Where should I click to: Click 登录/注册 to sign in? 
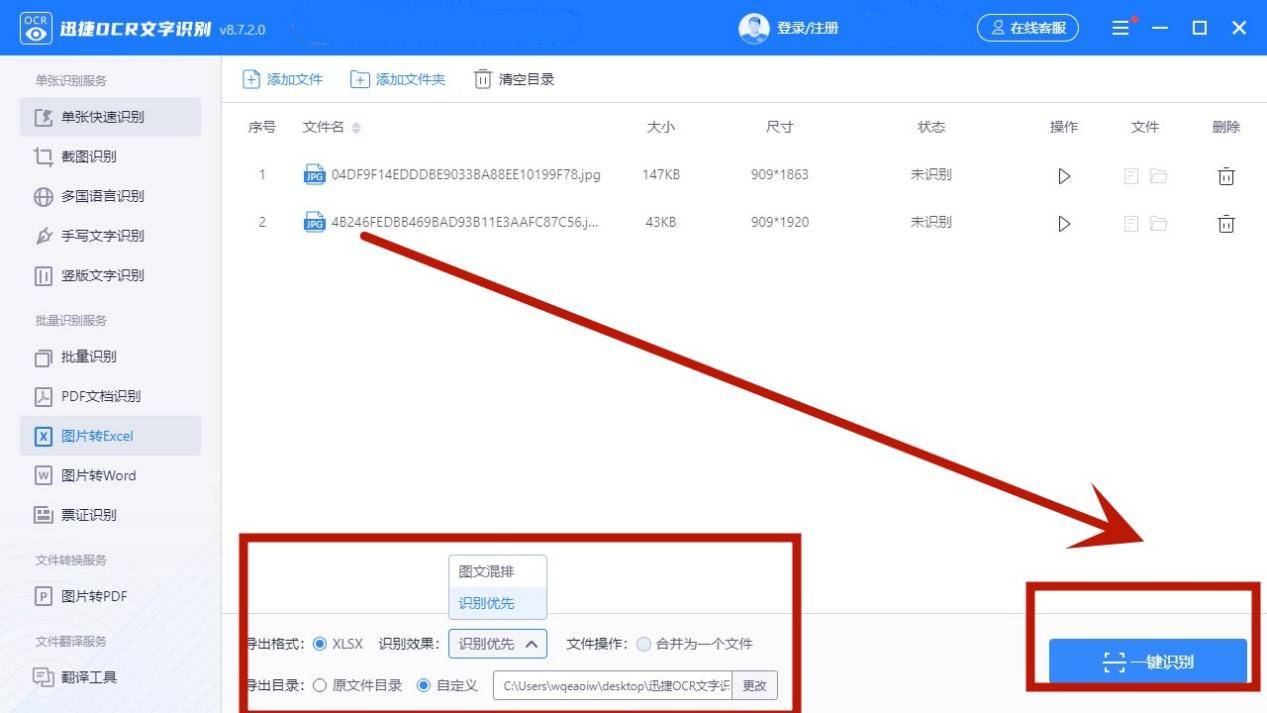coord(806,28)
